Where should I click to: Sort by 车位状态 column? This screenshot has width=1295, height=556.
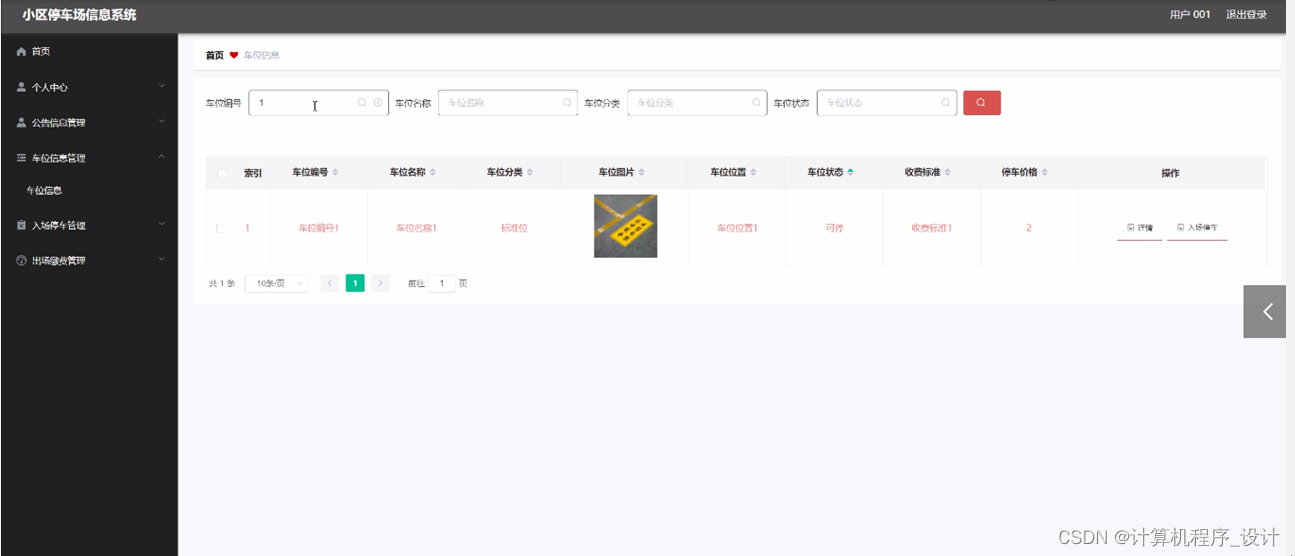(x=850, y=173)
